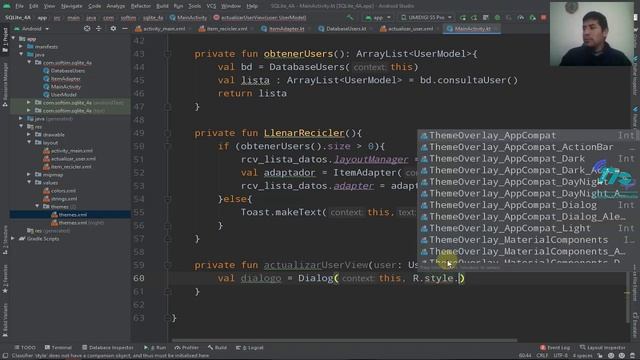Collapse the app module node
The height and width of the screenshot is (360, 640).
[13, 38]
